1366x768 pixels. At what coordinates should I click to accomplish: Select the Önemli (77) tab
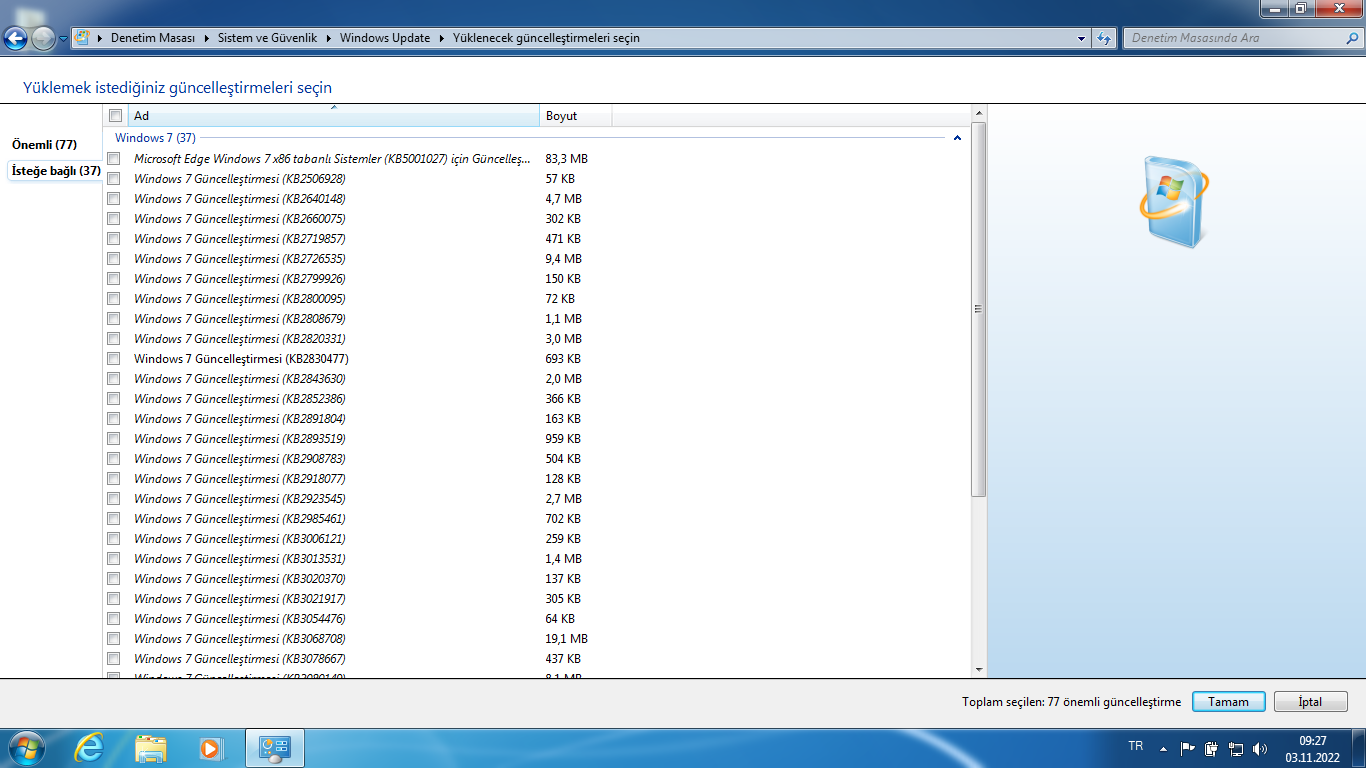coord(44,145)
